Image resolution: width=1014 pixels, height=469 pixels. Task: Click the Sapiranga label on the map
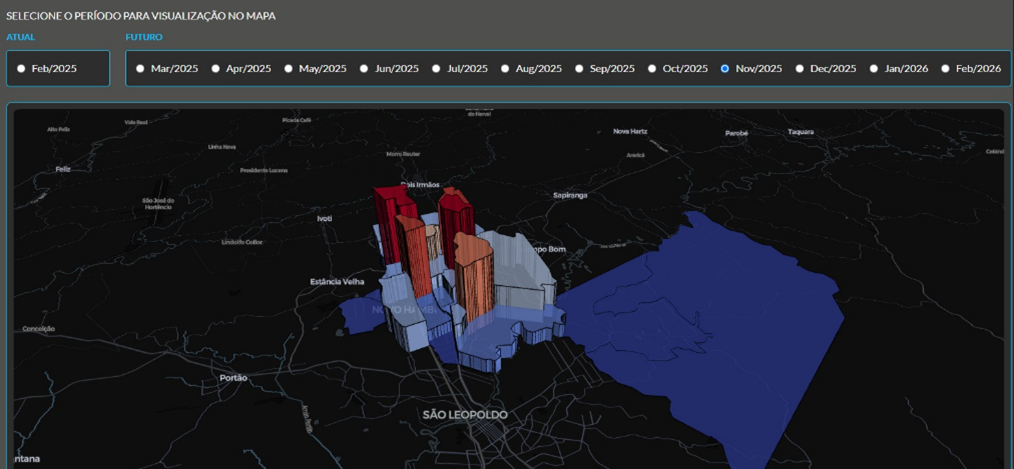tap(570, 195)
